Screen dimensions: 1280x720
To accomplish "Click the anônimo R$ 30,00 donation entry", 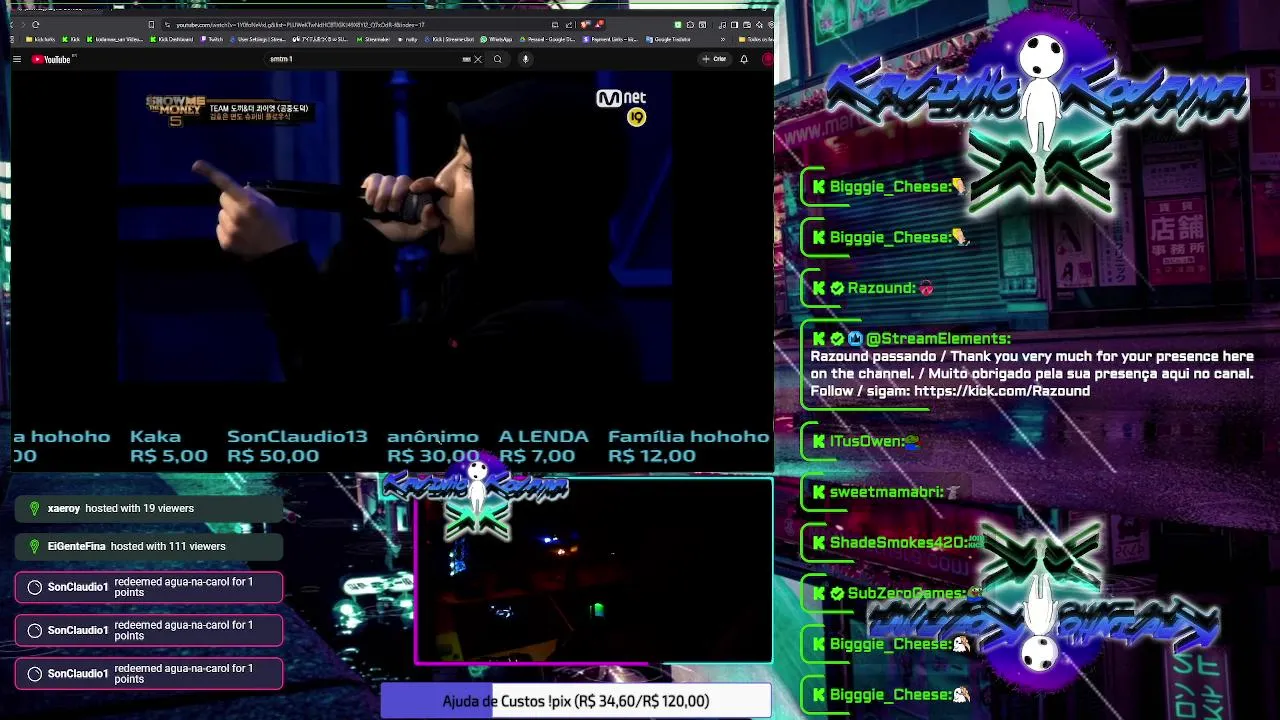I will click(x=433, y=446).
